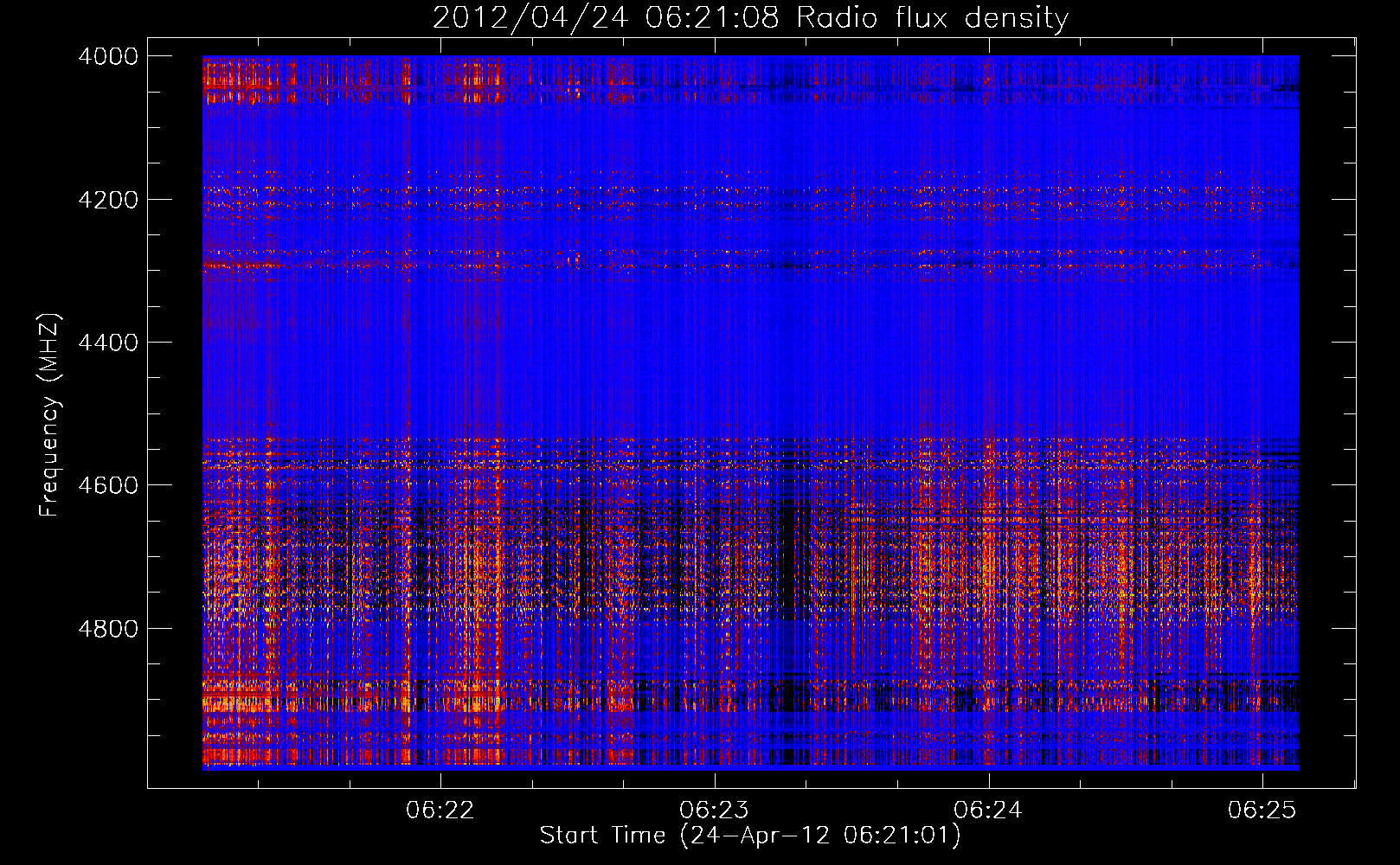The width and height of the screenshot is (1400, 865).
Task: Select the 4800 frequency tick label
Action: (x=108, y=629)
